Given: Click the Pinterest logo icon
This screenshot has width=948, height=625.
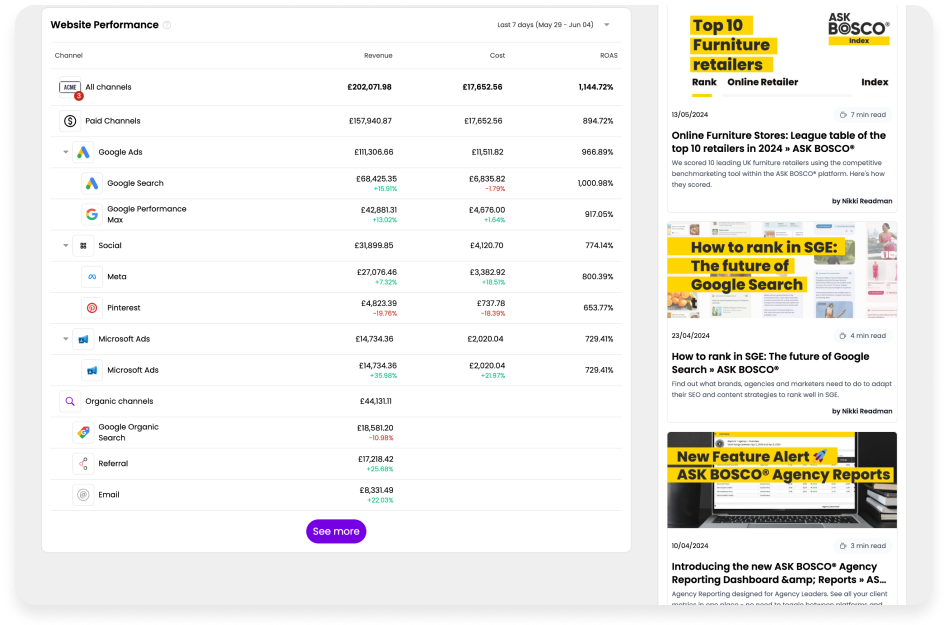Looking at the screenshot, I should coord(92,308).
